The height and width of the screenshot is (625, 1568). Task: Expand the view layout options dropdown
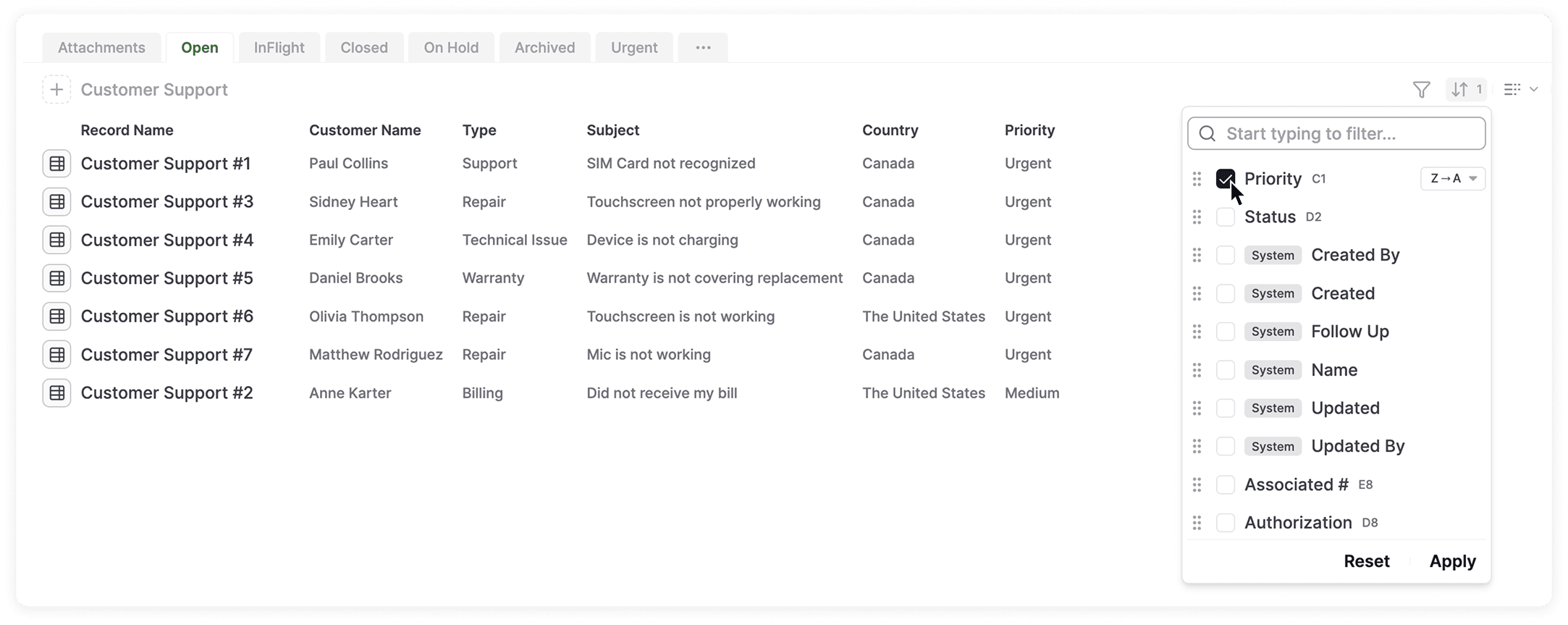[x=1520, y=90]
